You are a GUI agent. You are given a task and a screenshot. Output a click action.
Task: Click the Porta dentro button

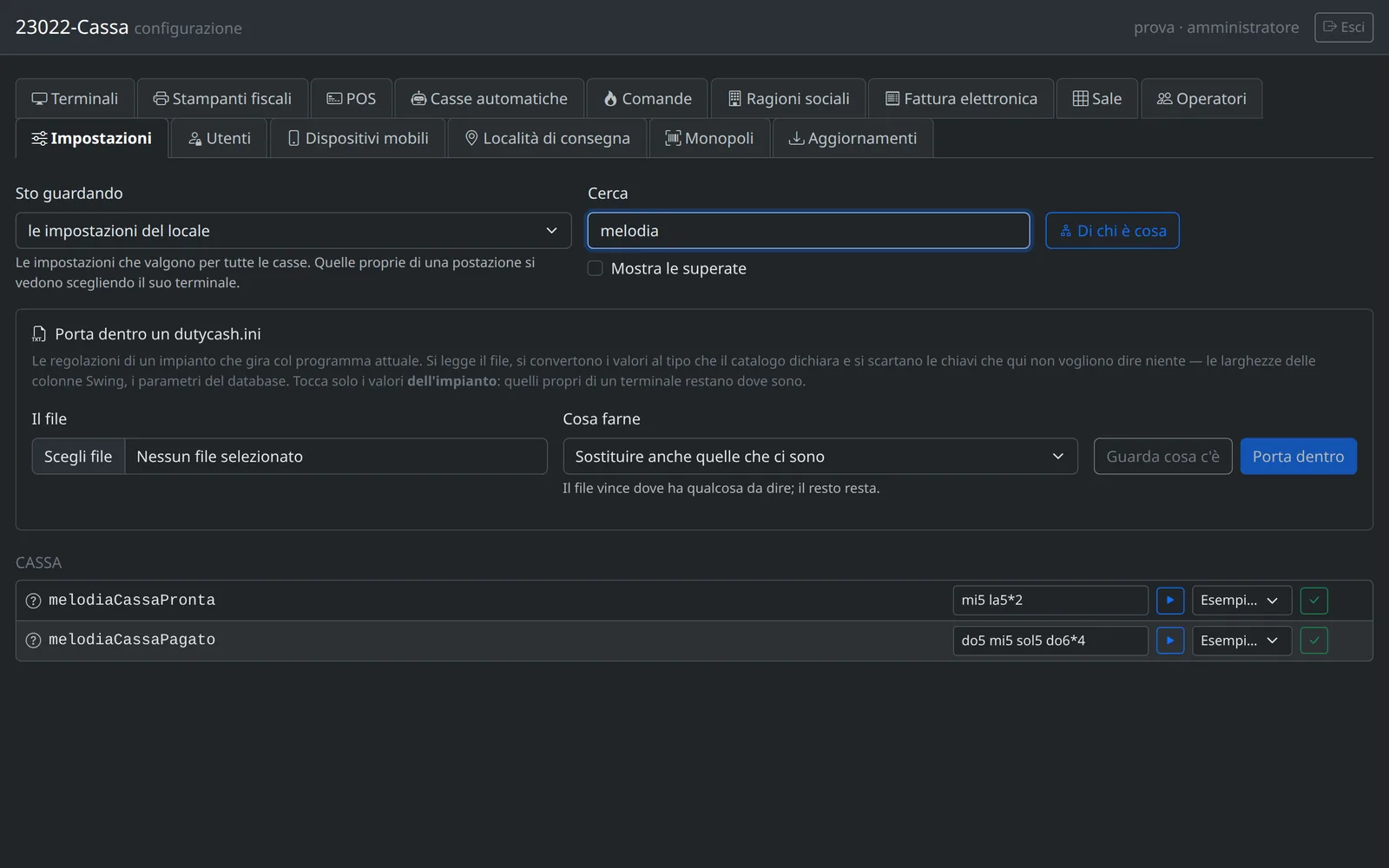pos(1298,457)
